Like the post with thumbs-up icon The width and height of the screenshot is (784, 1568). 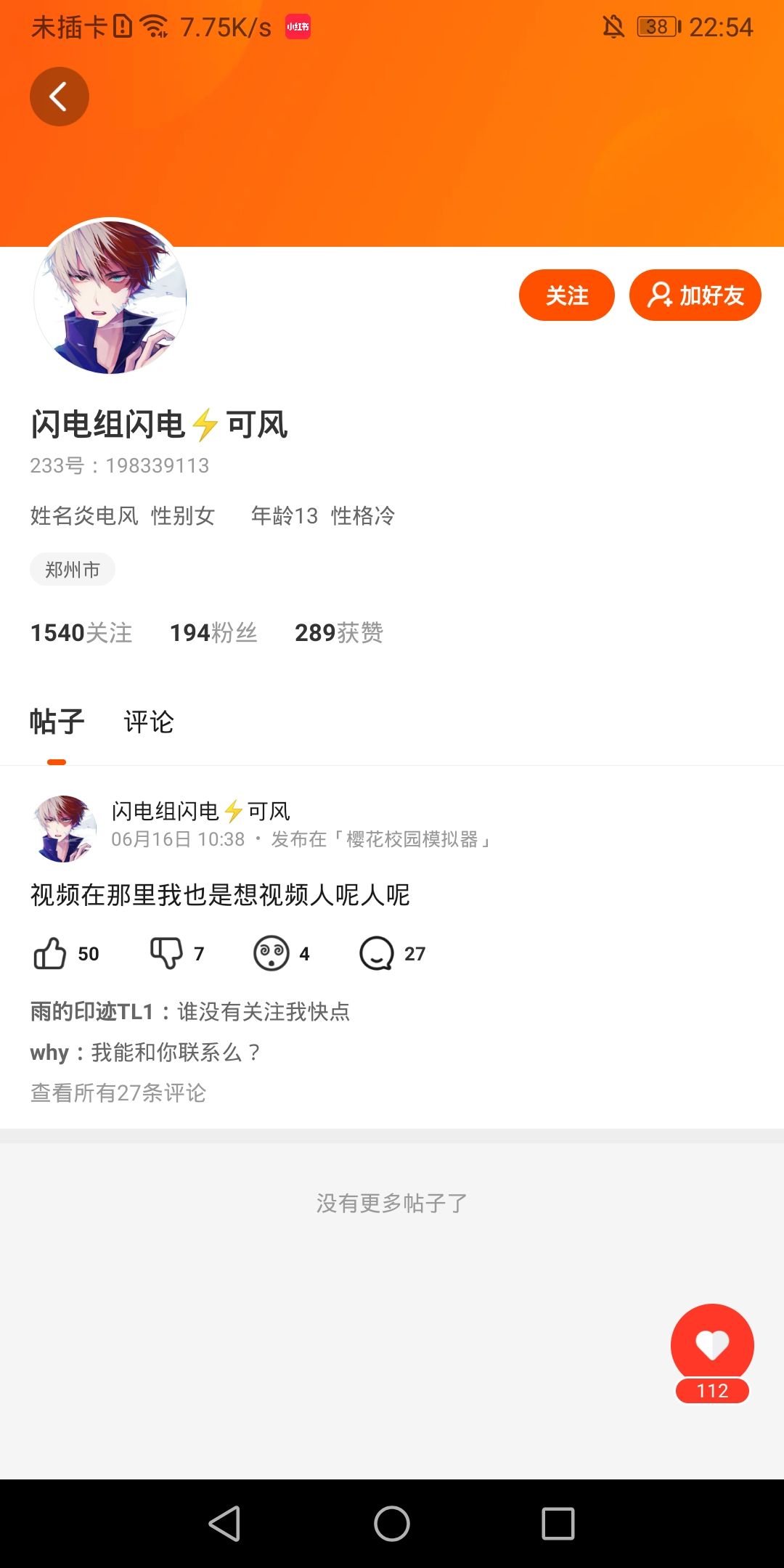[50, 953]
